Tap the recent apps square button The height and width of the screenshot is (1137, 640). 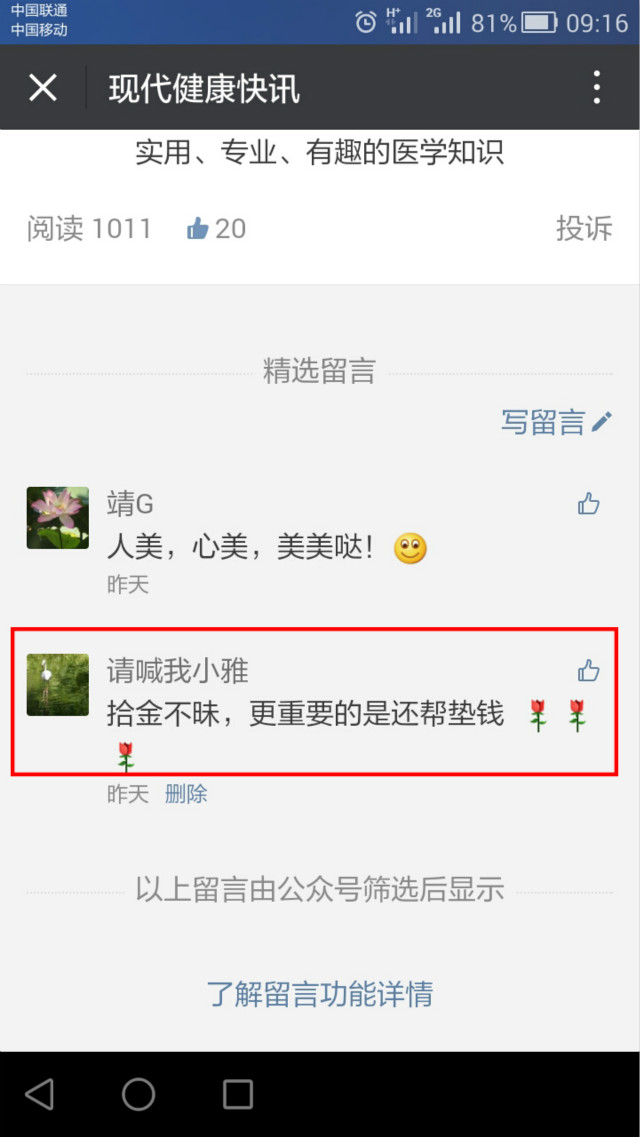pos(238,1093)
